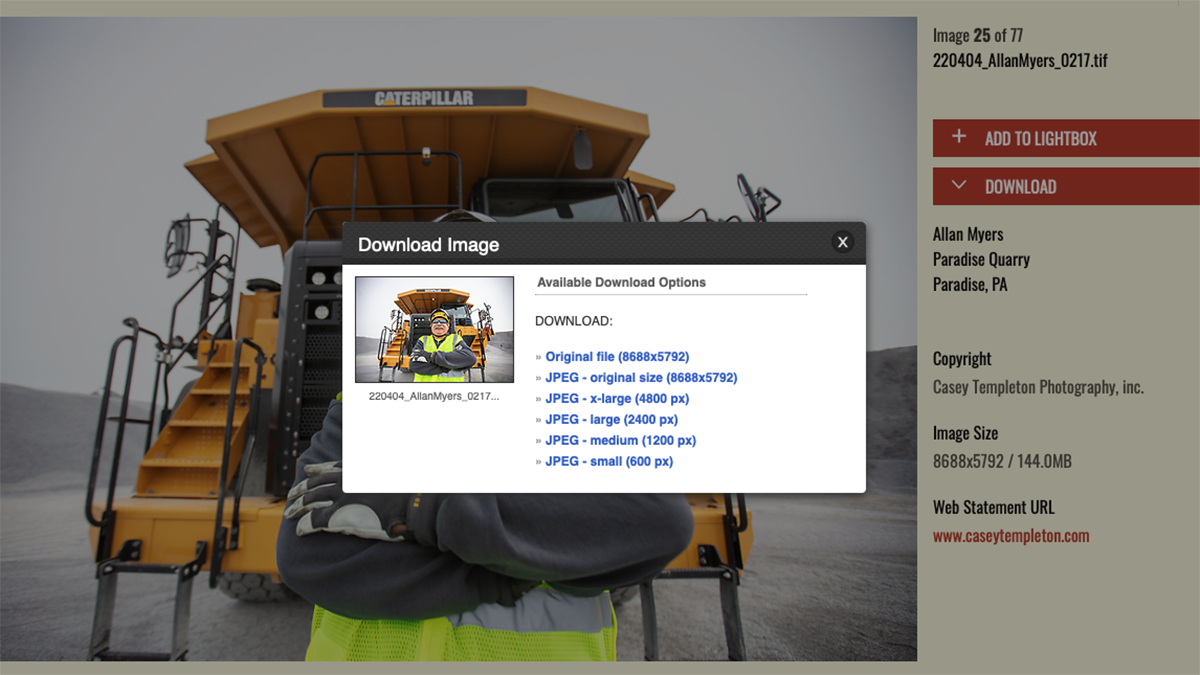The image size is (1200, 675).
Task: Click 'Available Download Options' heading
Action: [x=621, y=283]
